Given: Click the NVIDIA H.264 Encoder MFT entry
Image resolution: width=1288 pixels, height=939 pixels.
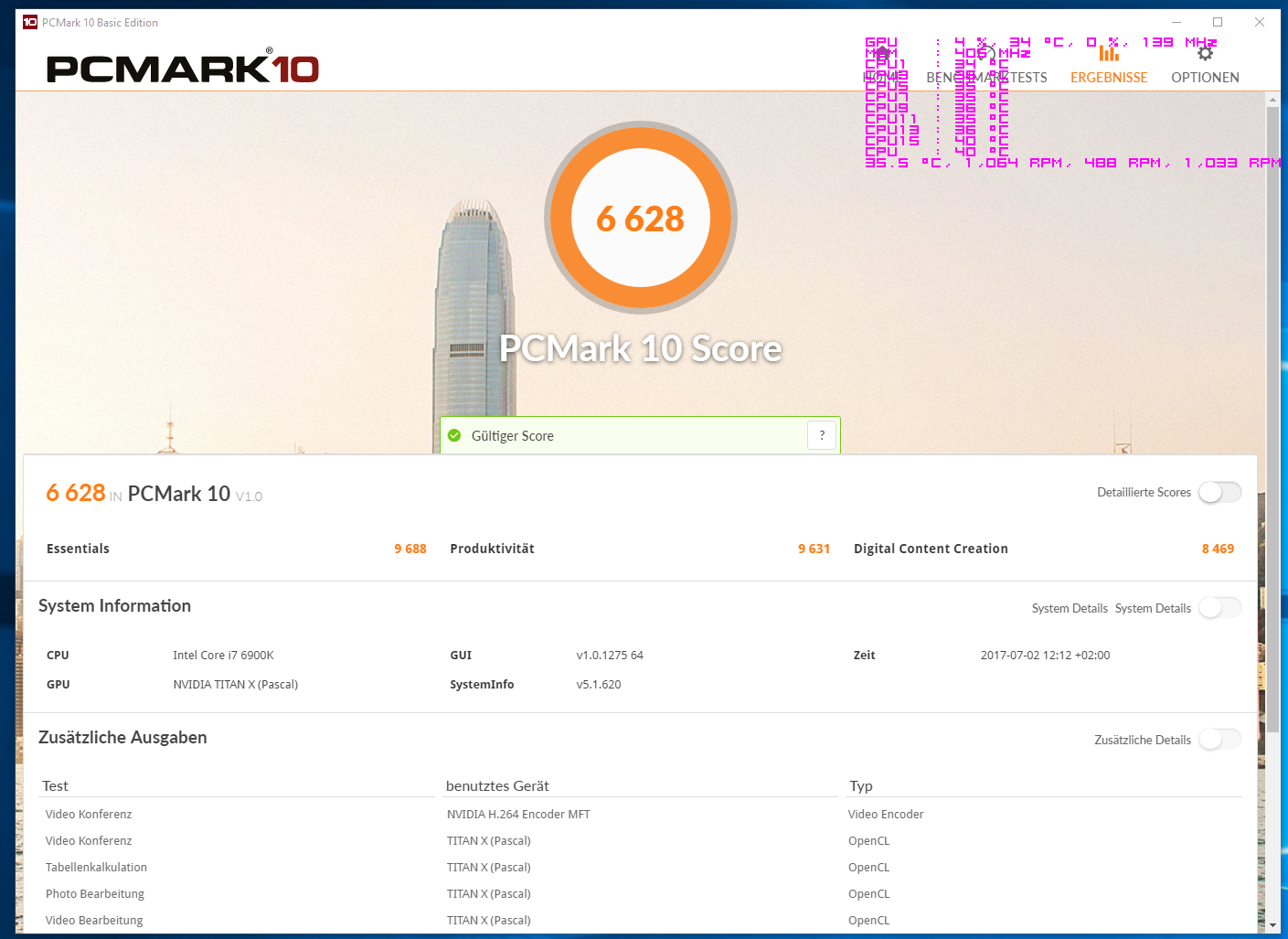Looking at the screenshot, I should coord(518,815).
